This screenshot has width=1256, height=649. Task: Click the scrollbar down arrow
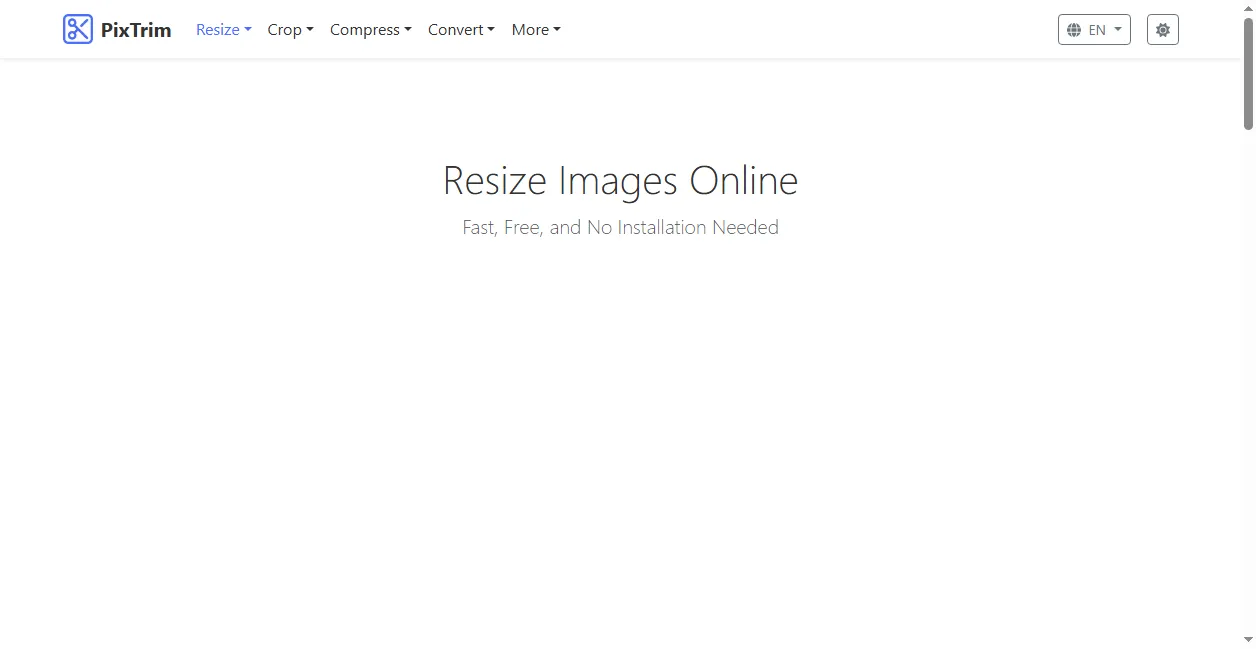(x=1248, y=640)
